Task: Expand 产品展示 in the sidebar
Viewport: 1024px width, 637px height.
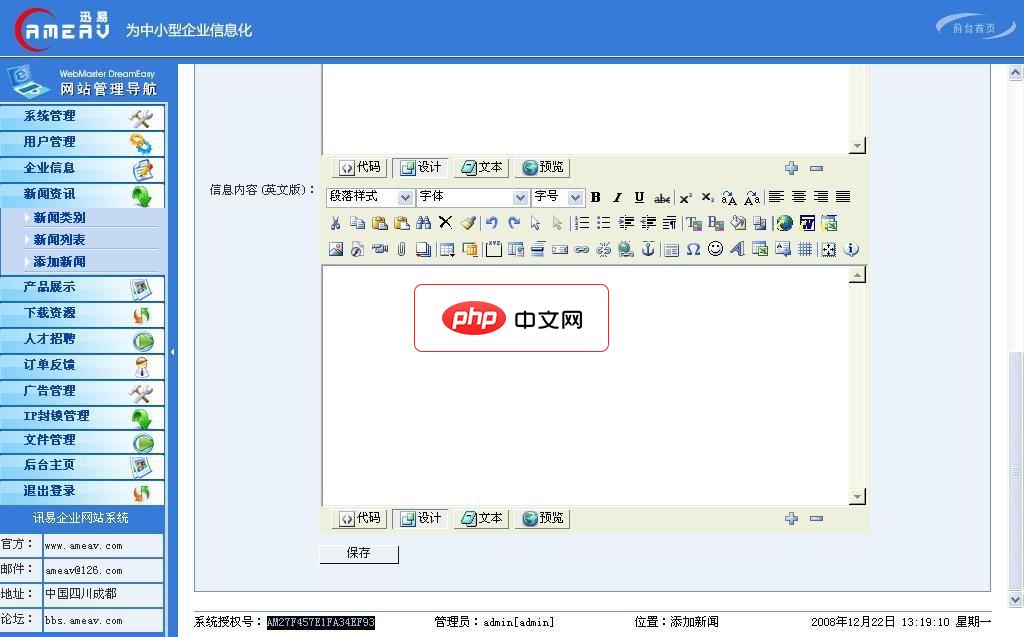Action: 82,288
